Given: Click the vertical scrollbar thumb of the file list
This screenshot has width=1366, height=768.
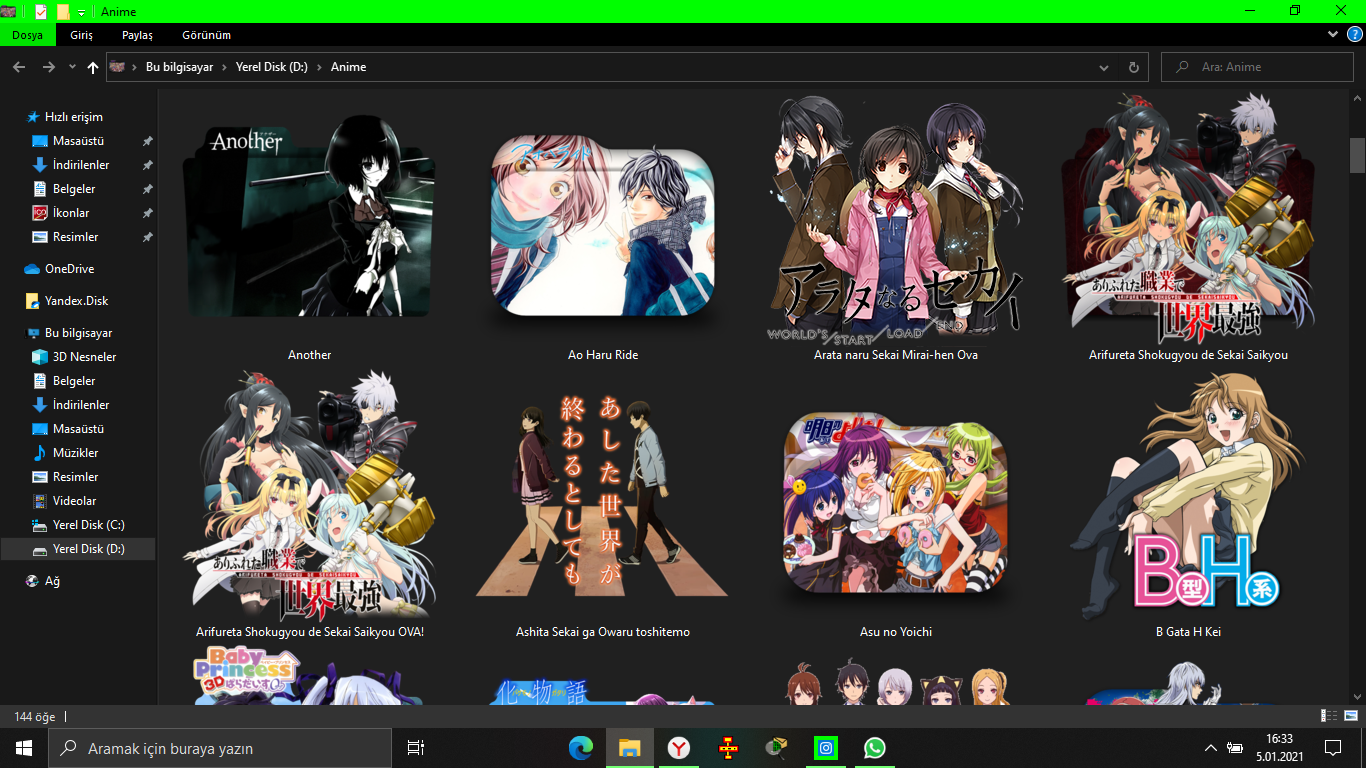Looking at the screenshot, I should pyautogui.click(x=1357, y=155).
